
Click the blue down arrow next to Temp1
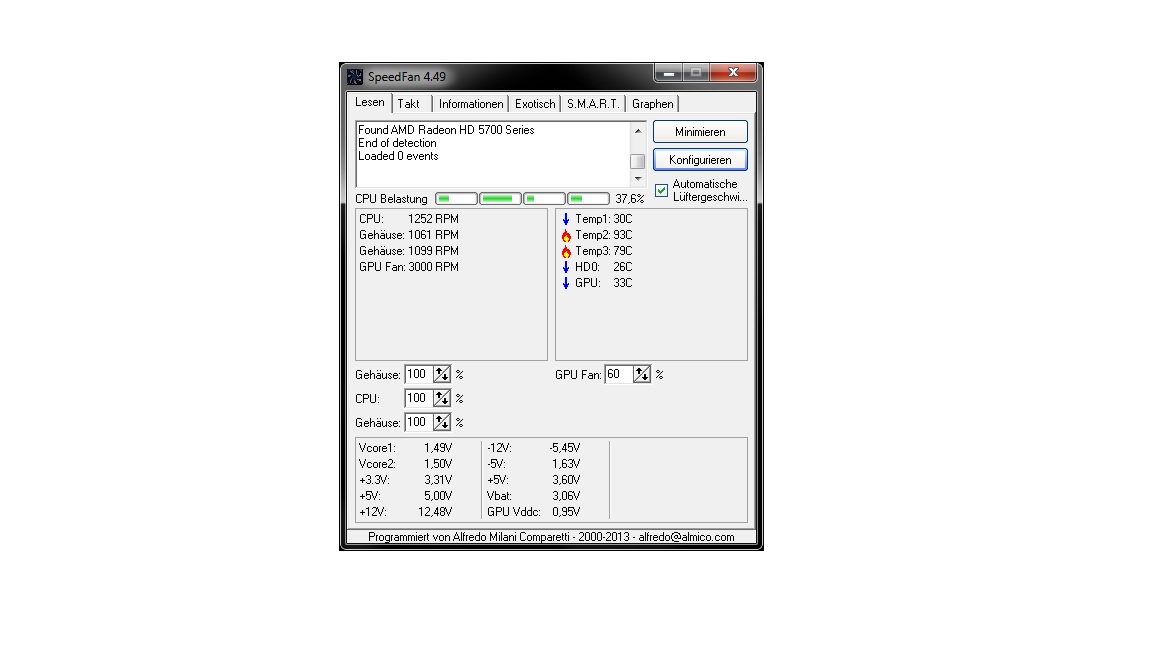point(566,219)
